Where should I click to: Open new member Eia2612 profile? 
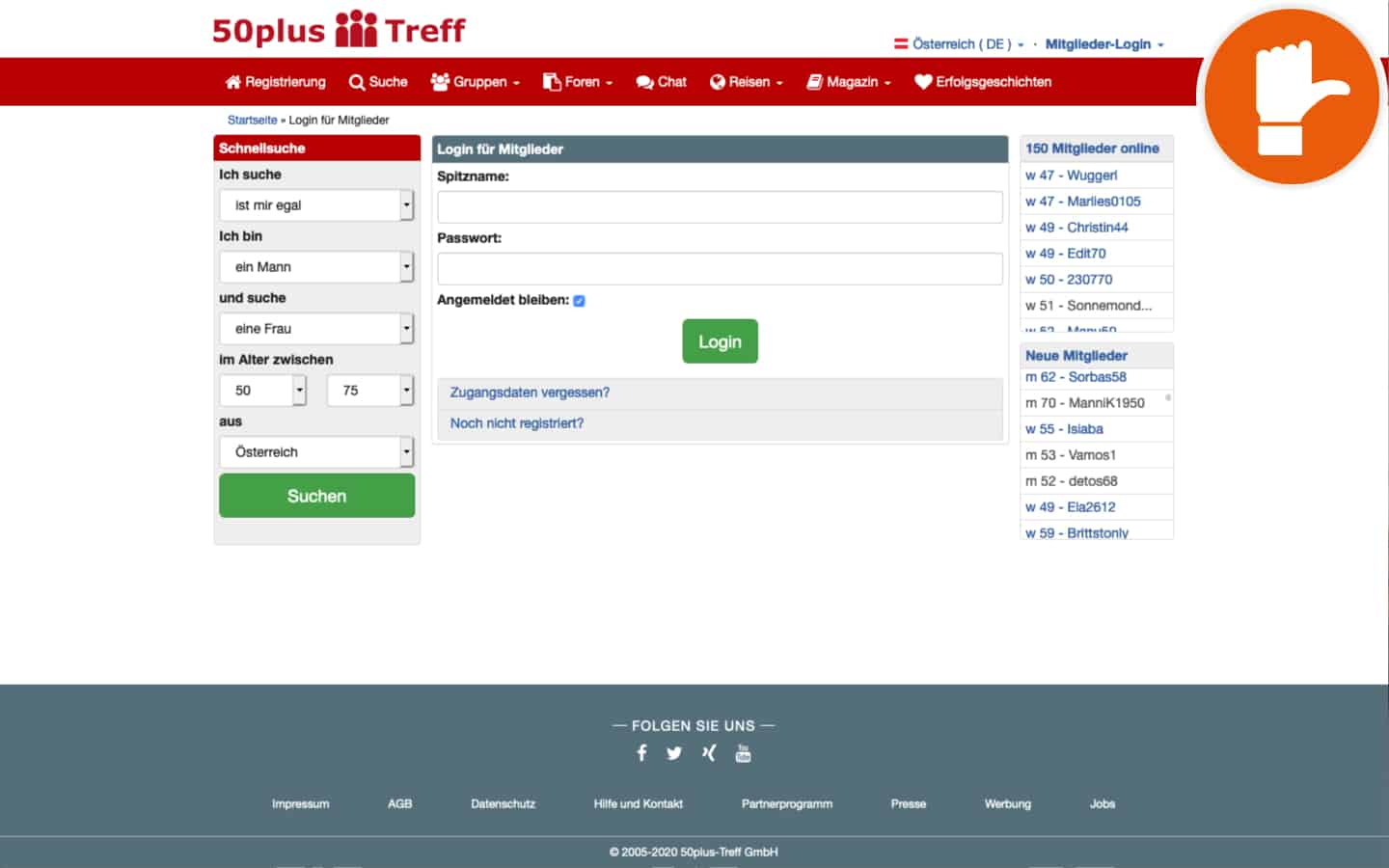coord(1070,507)
